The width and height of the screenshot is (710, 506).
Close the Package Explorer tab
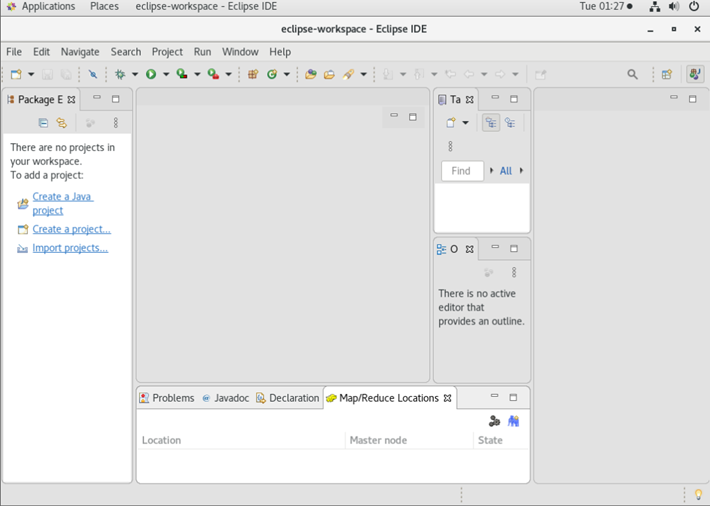point(72,100)
